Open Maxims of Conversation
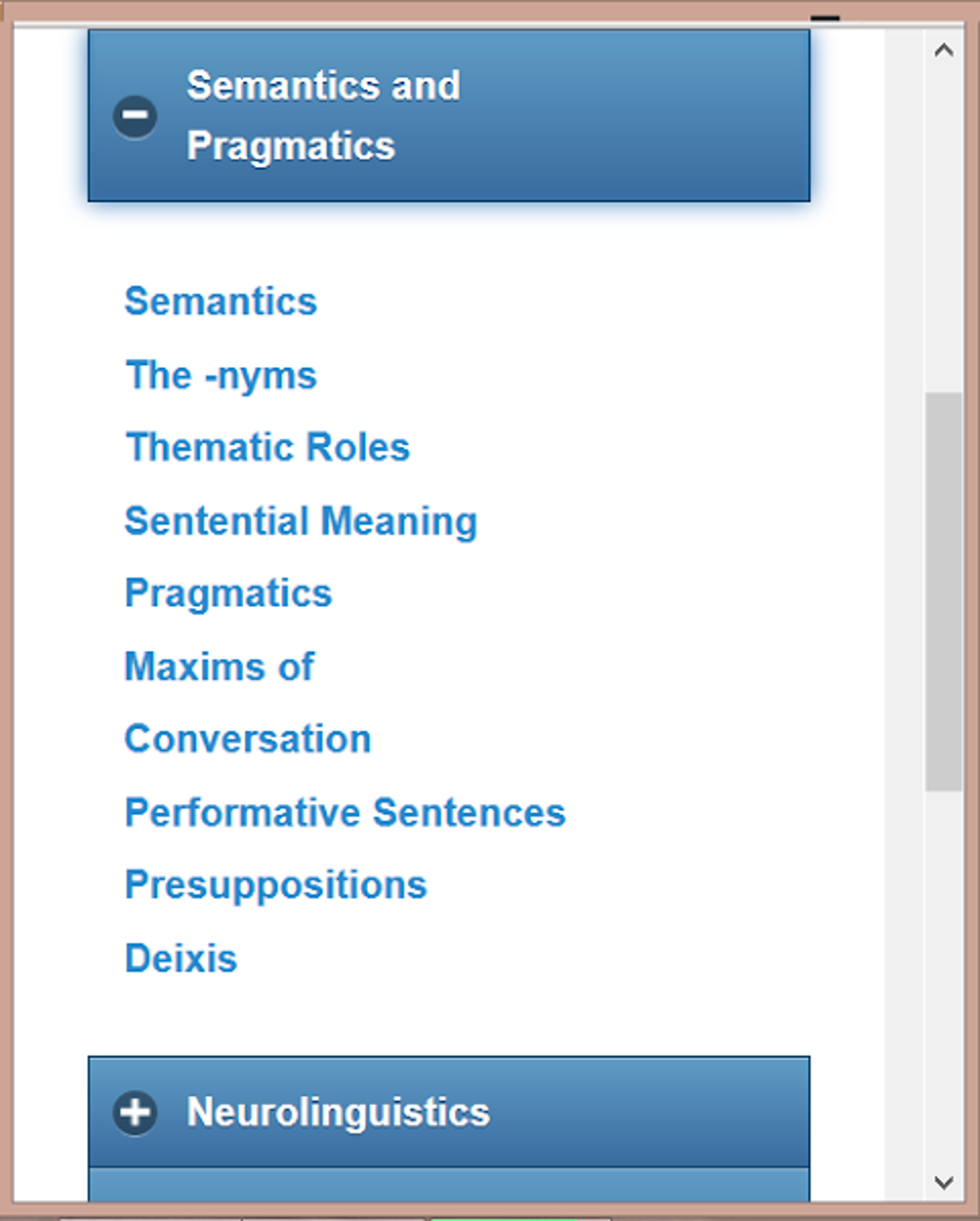This screenshot has height=1221, width=980. click(x=246, y=701)
